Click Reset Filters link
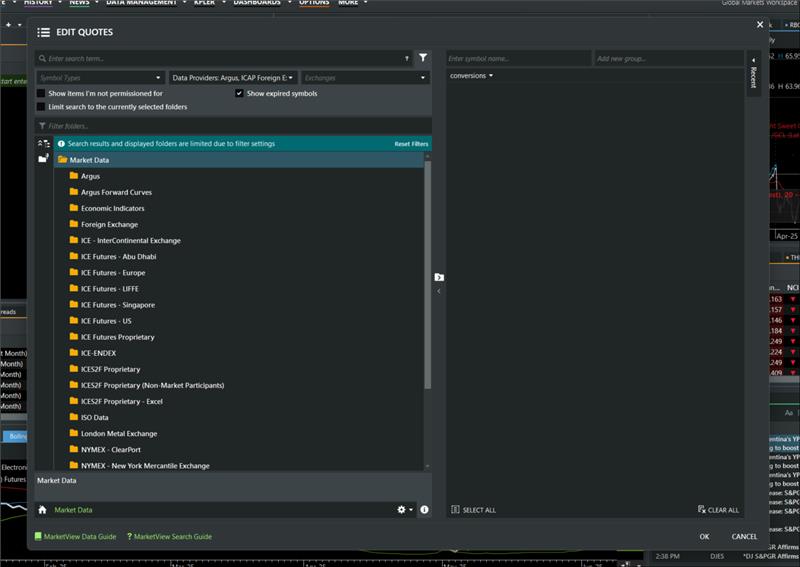This screenshot has width=800, height=567. tap(411, 144)
